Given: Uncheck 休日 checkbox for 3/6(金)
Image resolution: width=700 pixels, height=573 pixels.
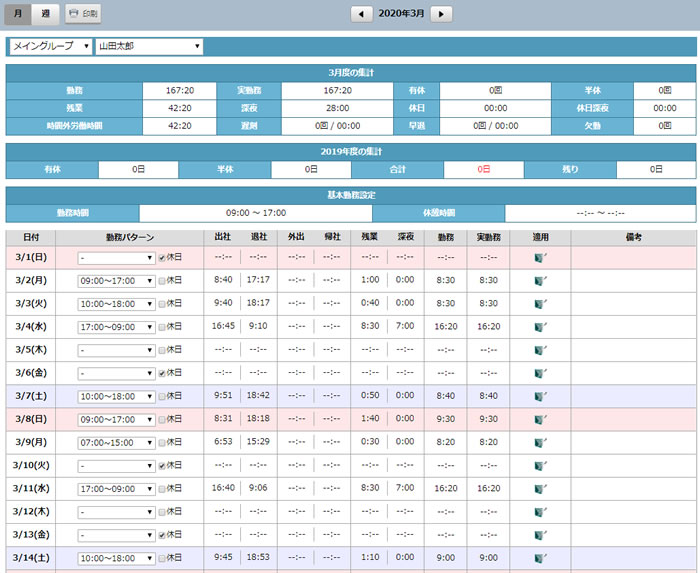Looking at the screenshot, I should click(x=162, y=374).
